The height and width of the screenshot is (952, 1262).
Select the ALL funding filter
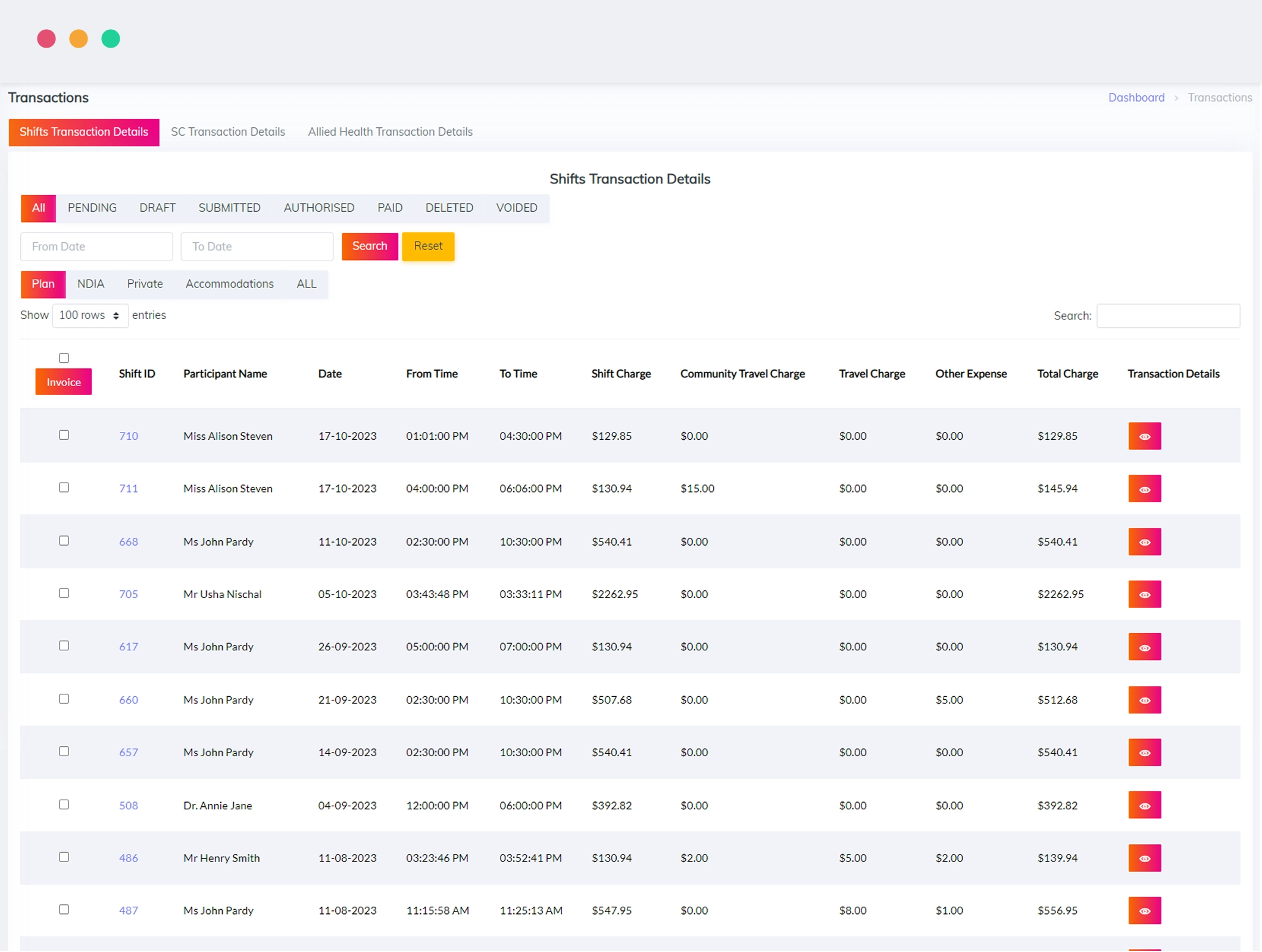click(x=307, y=284)
